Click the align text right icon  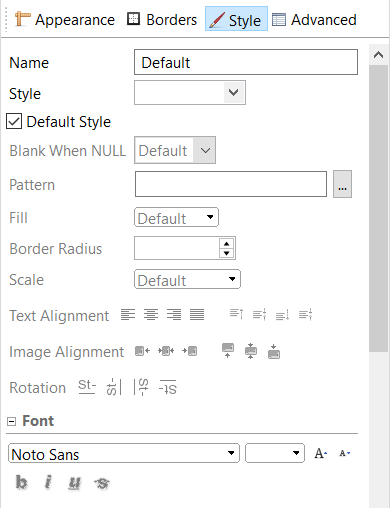174,314
